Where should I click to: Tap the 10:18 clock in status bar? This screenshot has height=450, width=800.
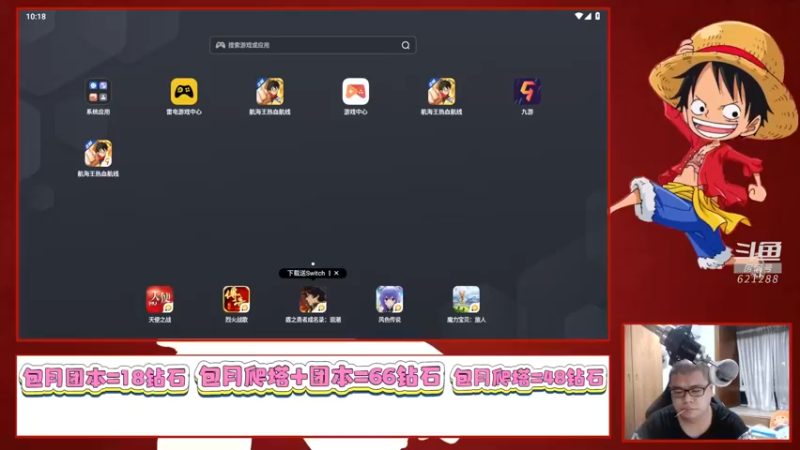(36, 17)
